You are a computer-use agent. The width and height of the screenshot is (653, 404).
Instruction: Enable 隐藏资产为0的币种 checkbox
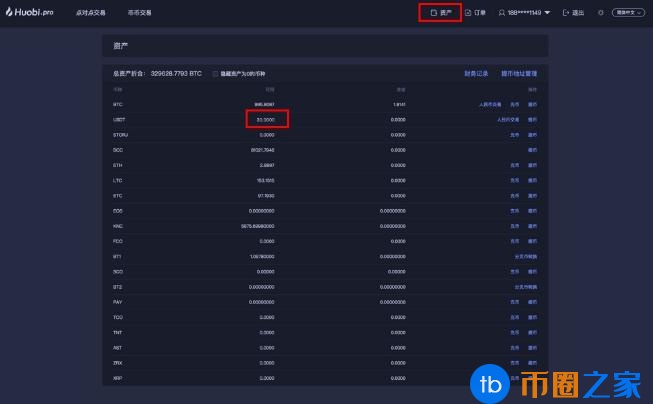coord(215,74)
